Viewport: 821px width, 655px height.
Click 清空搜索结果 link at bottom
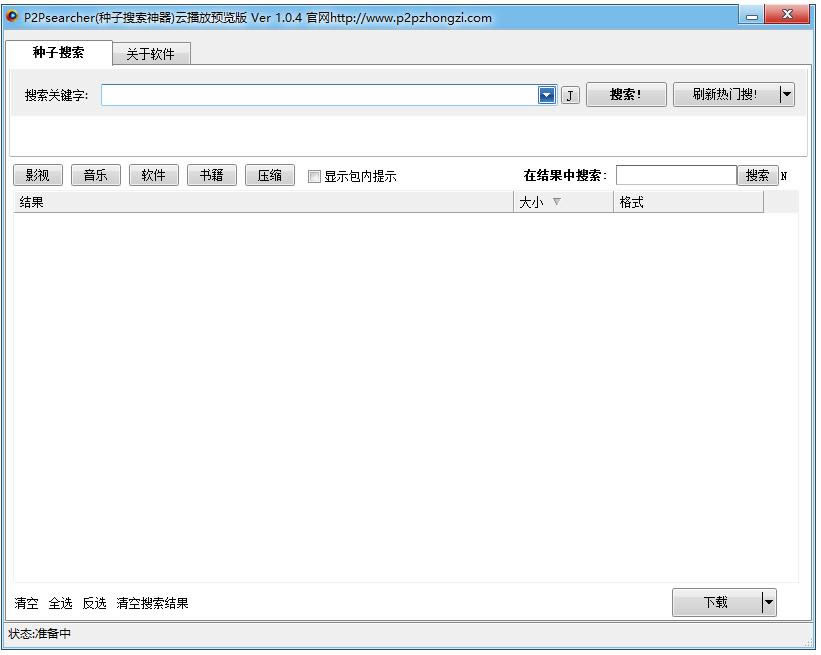tap(152, 603)
